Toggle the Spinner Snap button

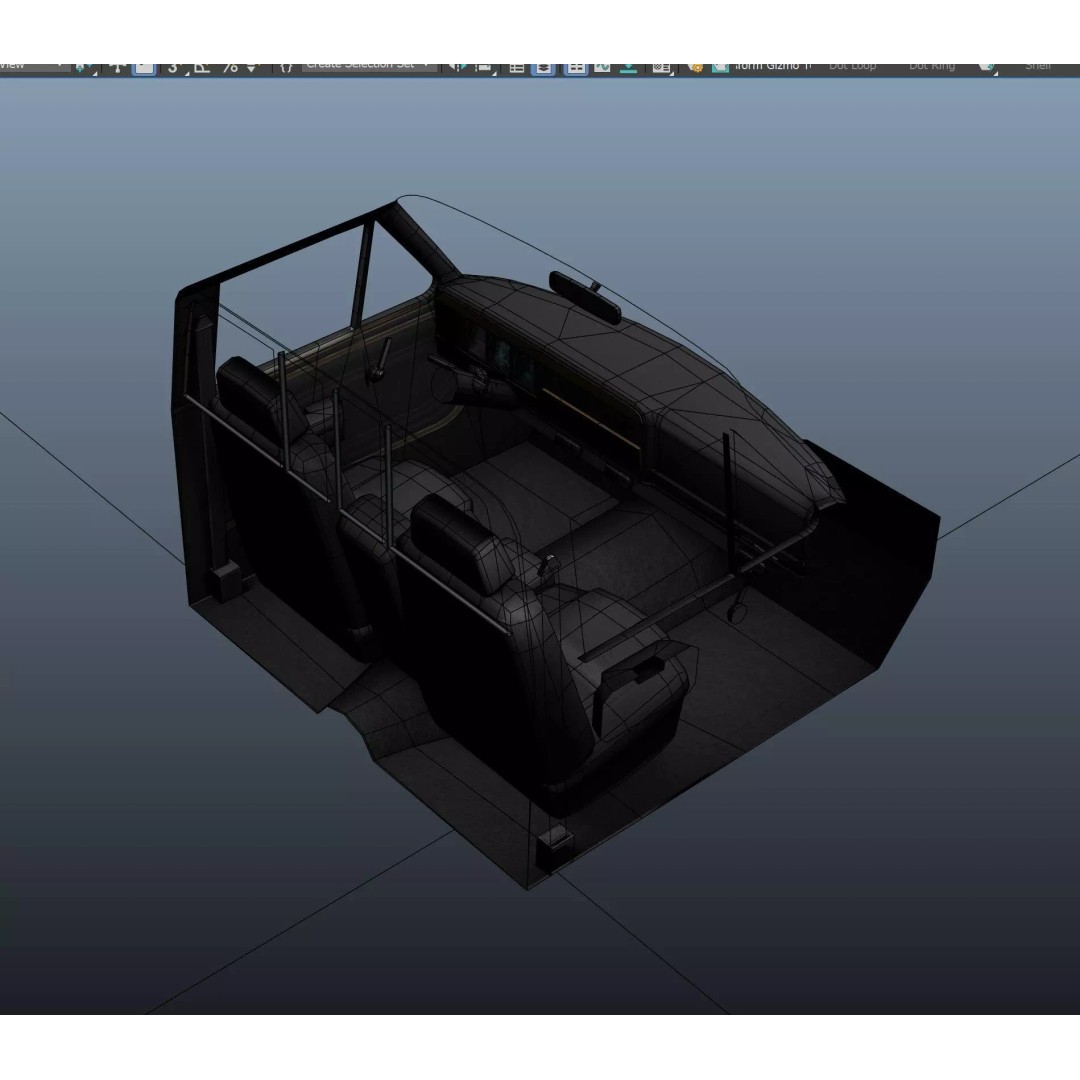coord(252,68)
